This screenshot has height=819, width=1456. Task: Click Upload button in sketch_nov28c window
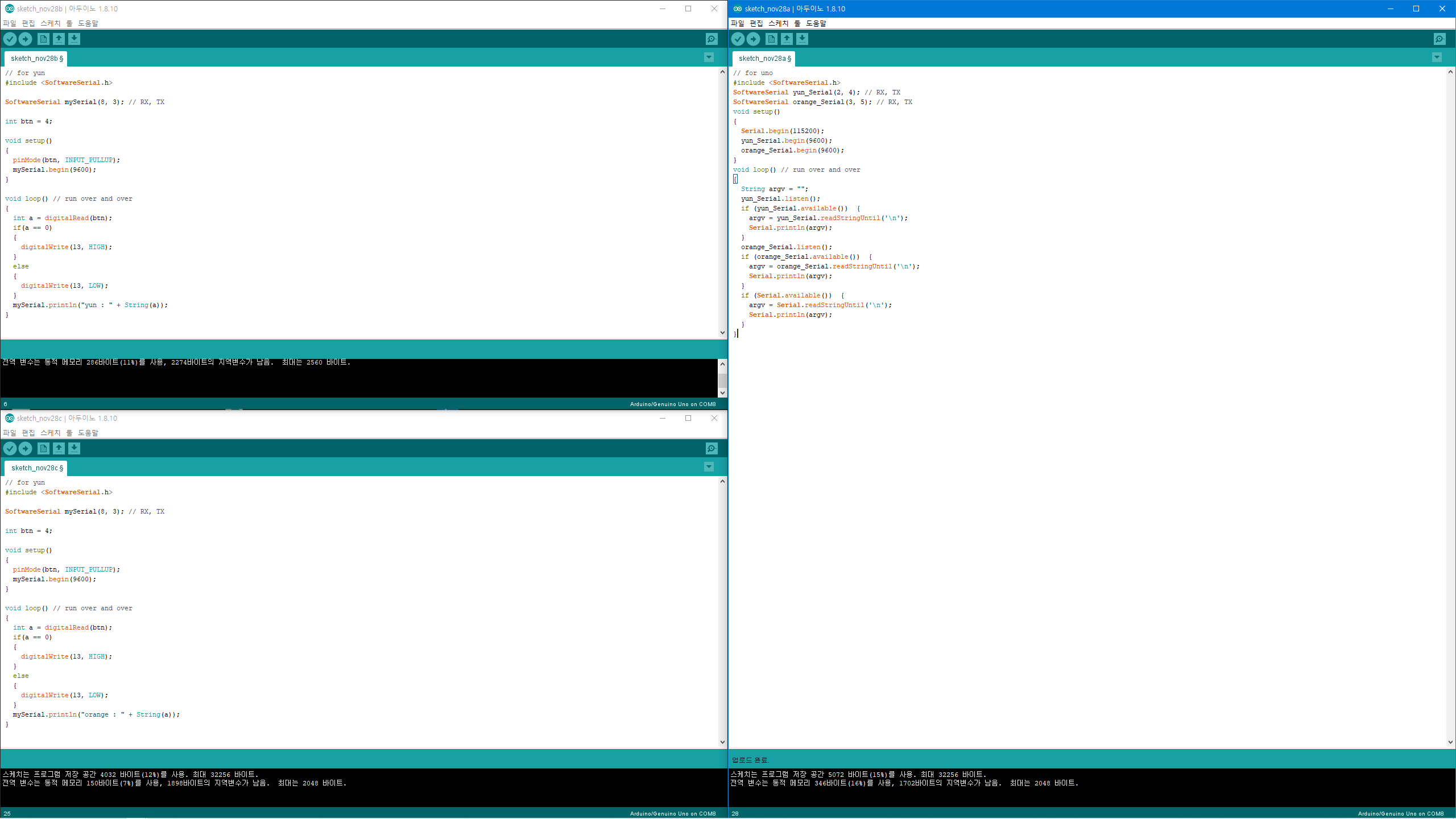pyautogui.click(x=25, y=448)
